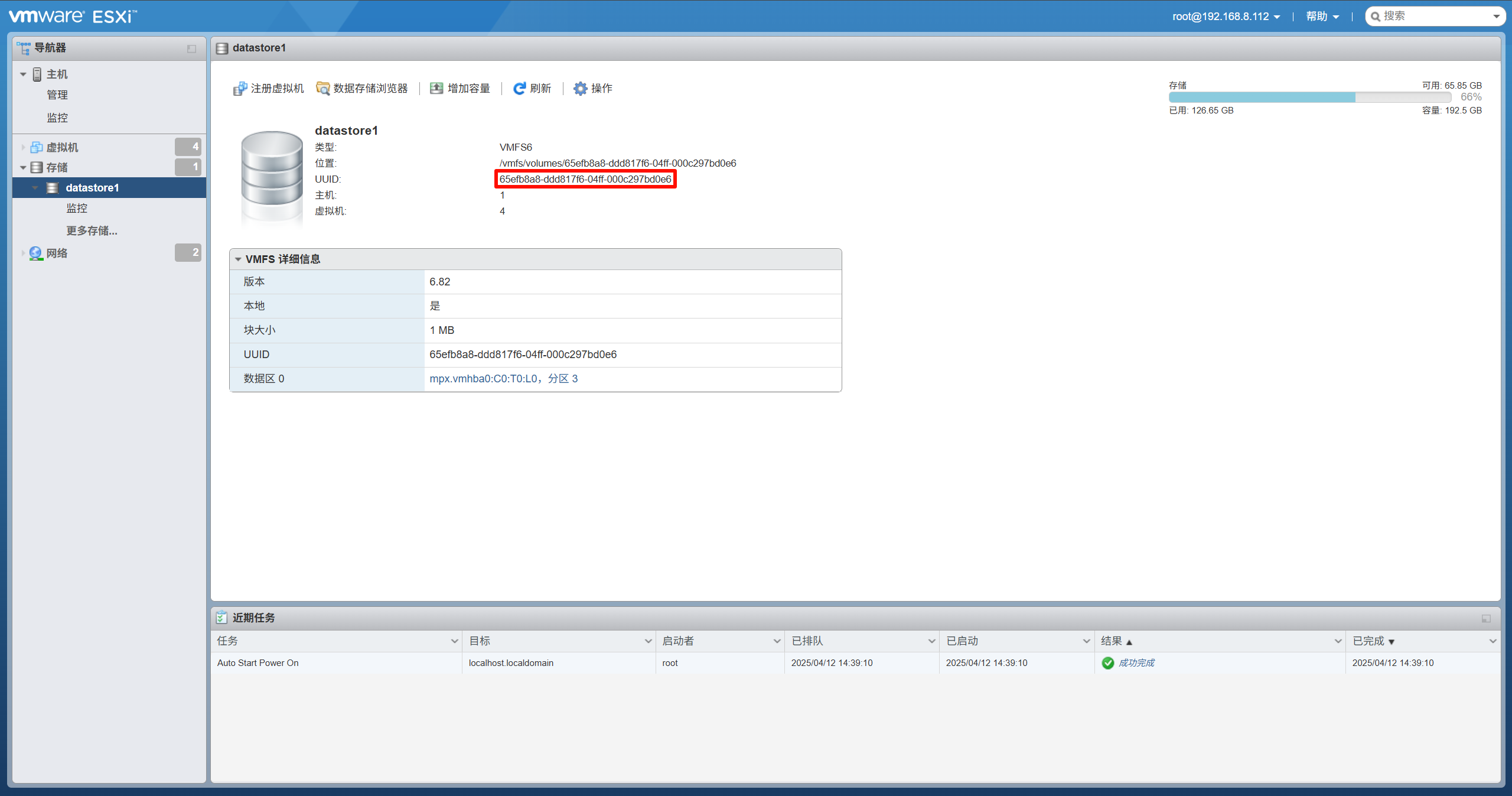Click the Host (主机) icon in navigator

[37, 74]
